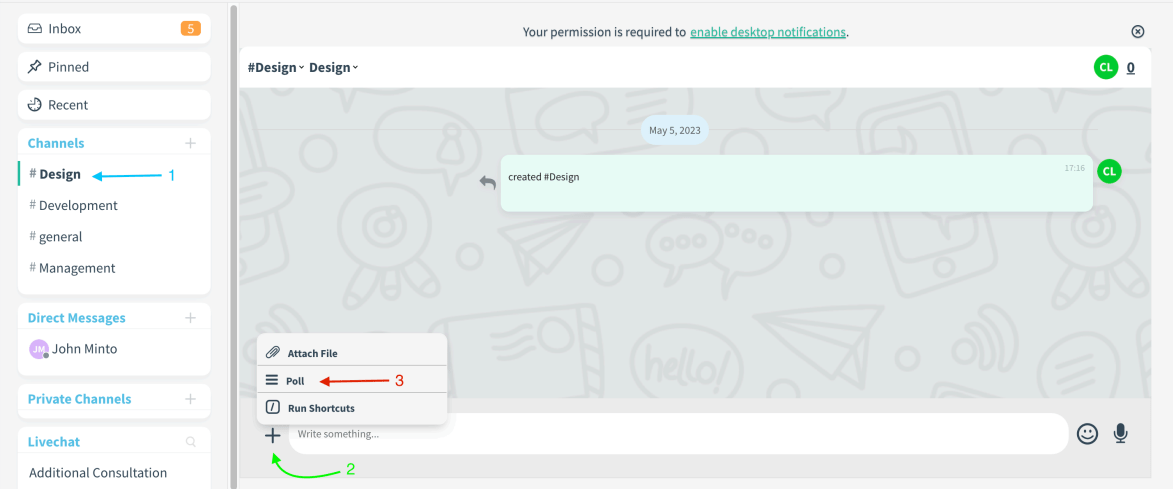Add a new channel with the Channels plus icon

coord(191,143)
